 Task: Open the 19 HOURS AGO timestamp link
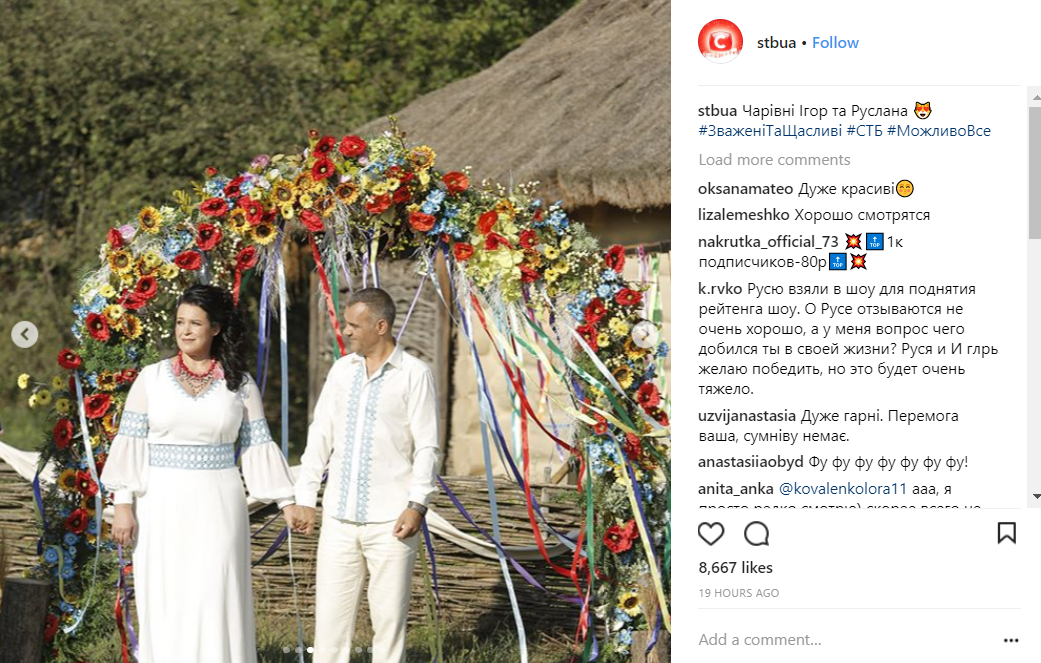click(x=739, y=593)
